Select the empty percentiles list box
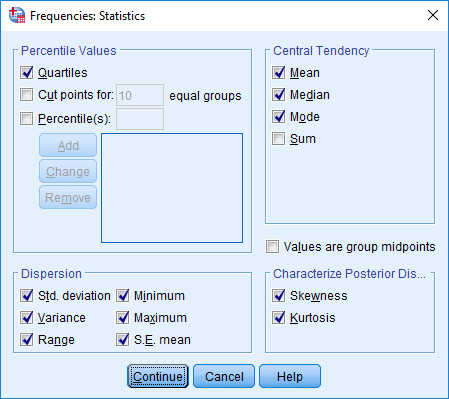Viewport: 449px width, 399px height. point(172,188)
